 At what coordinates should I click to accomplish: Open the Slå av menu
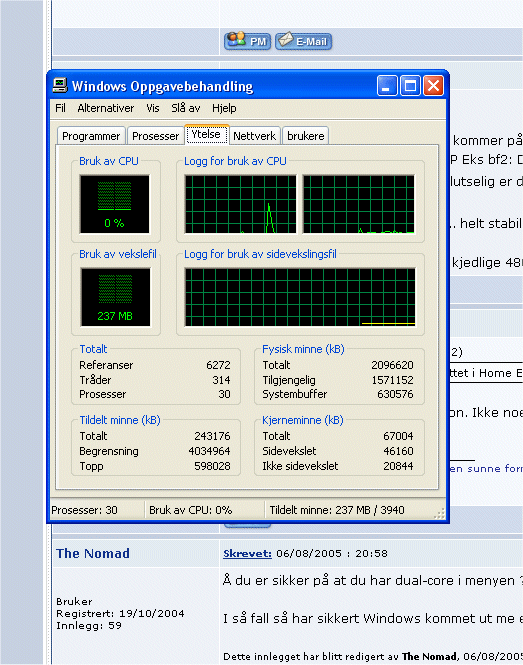coord(185,108)
